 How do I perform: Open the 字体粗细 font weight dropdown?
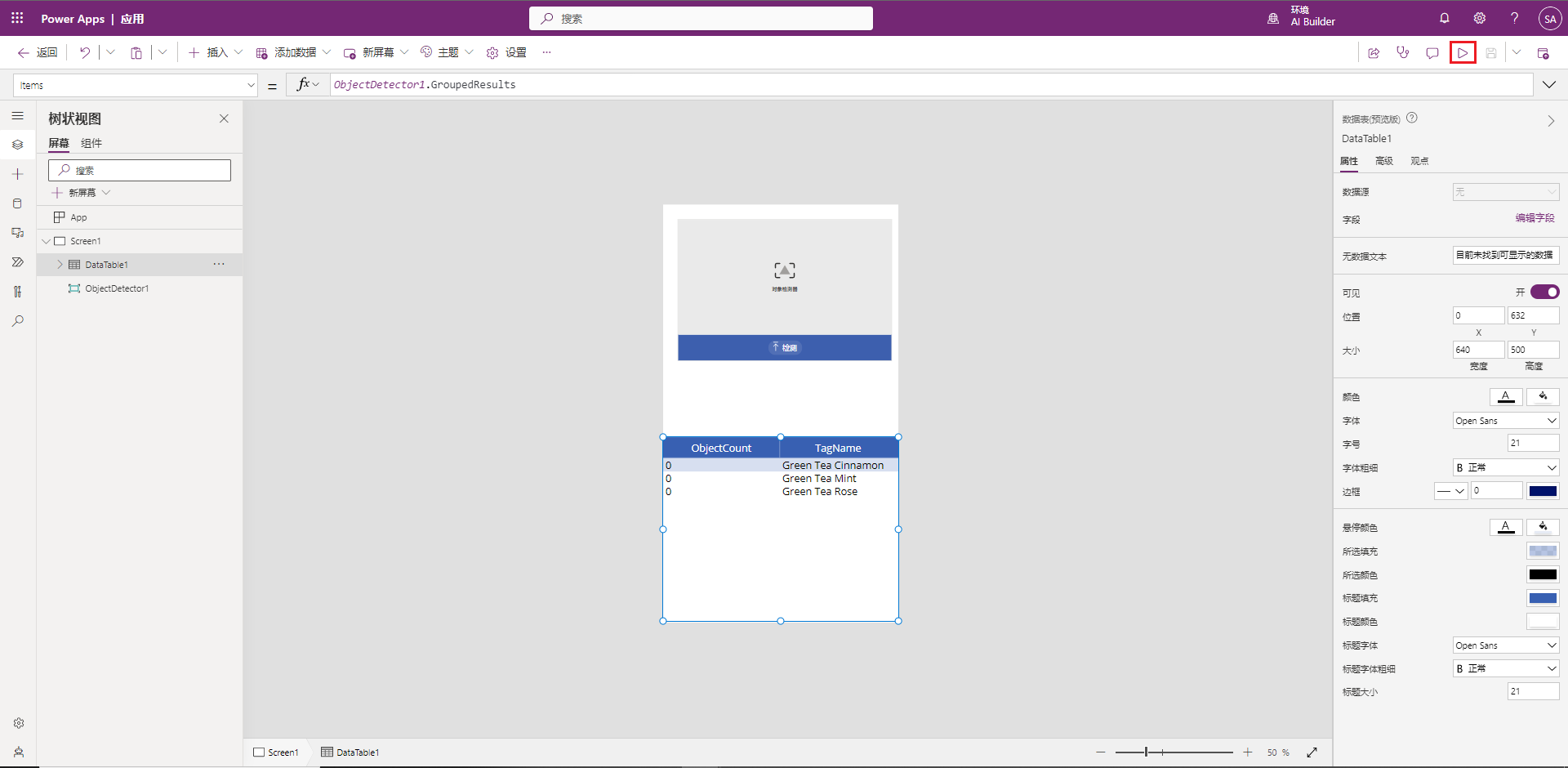click(x=1506, y=467)
